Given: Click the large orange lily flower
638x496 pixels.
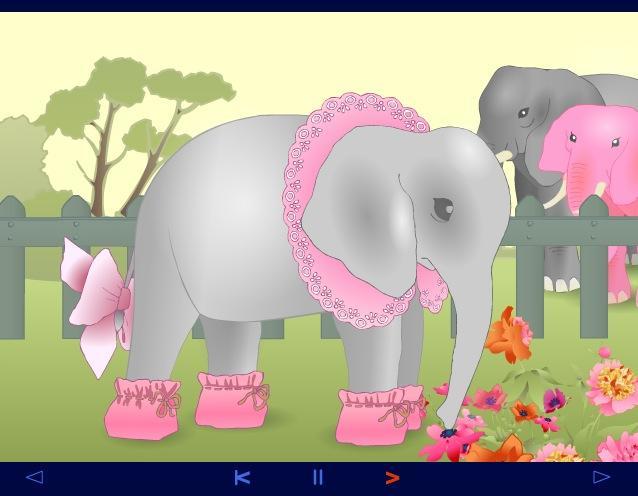Looking at the screenshot, I should 508,334.
